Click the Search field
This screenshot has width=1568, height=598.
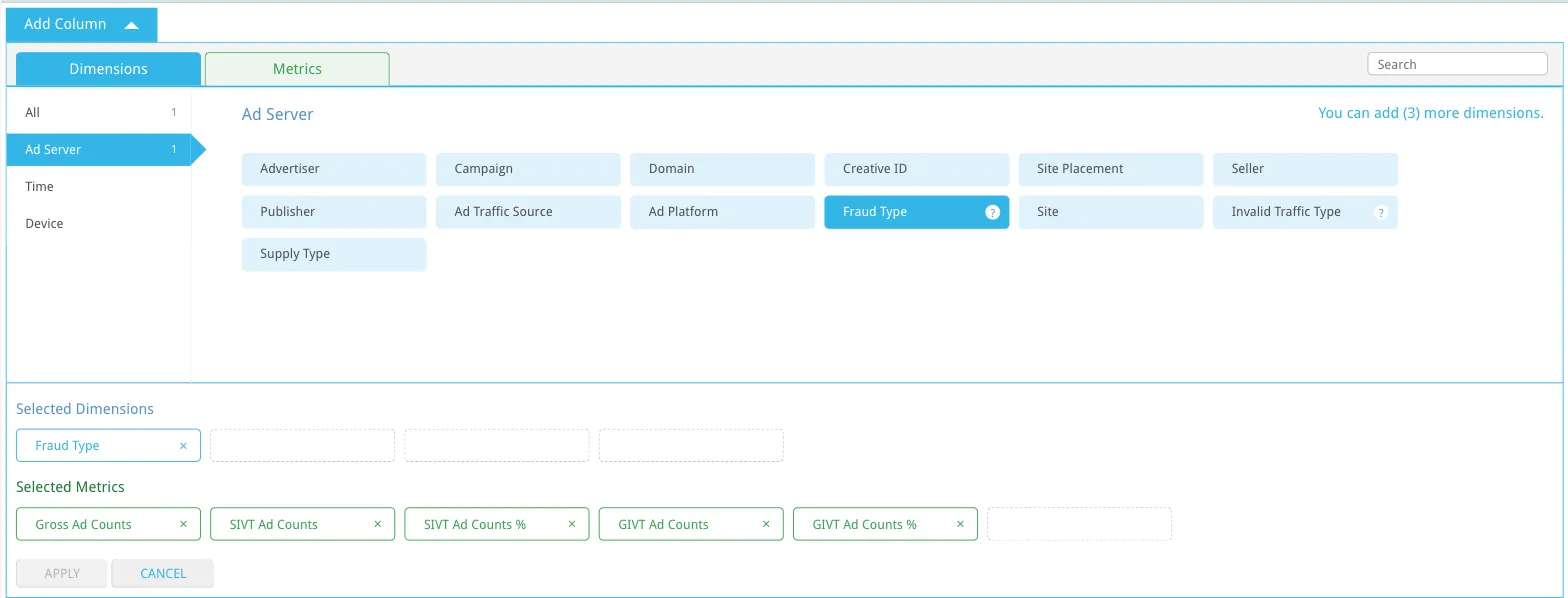(x=1457, y=64)
